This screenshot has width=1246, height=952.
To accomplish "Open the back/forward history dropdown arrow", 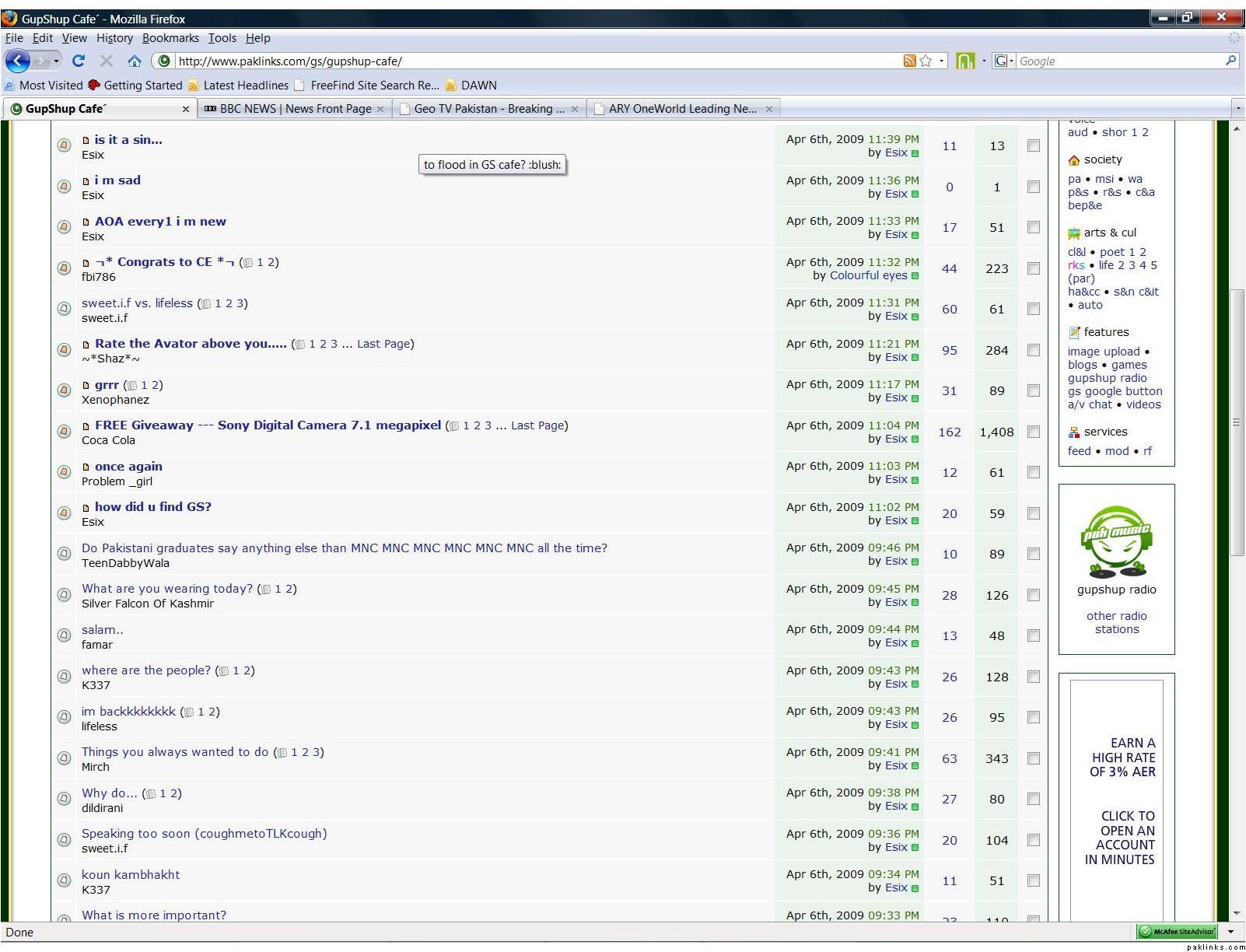I will click(56, 61).
